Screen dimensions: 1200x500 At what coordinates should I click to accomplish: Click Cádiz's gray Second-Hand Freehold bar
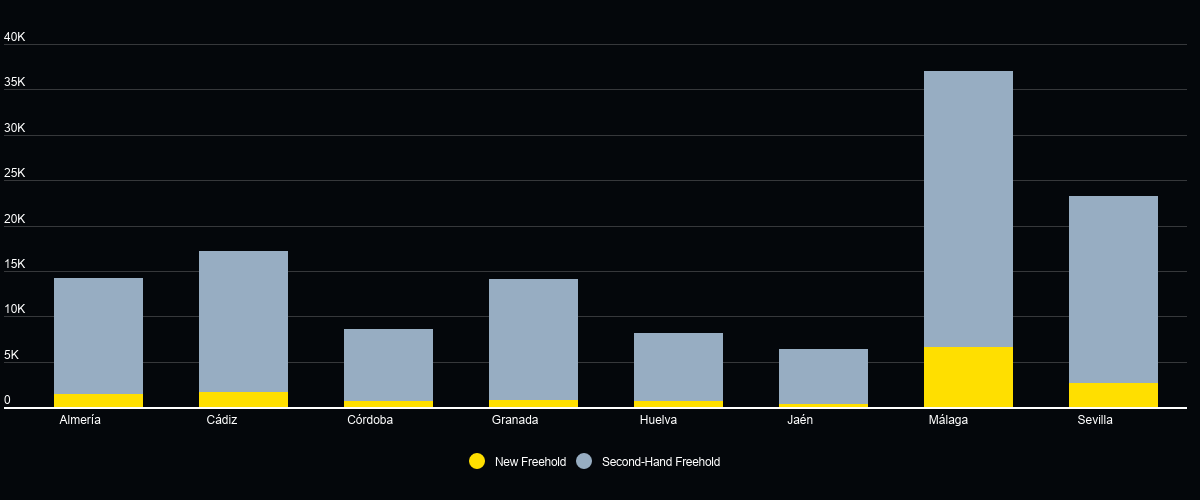tap(243, 321)
